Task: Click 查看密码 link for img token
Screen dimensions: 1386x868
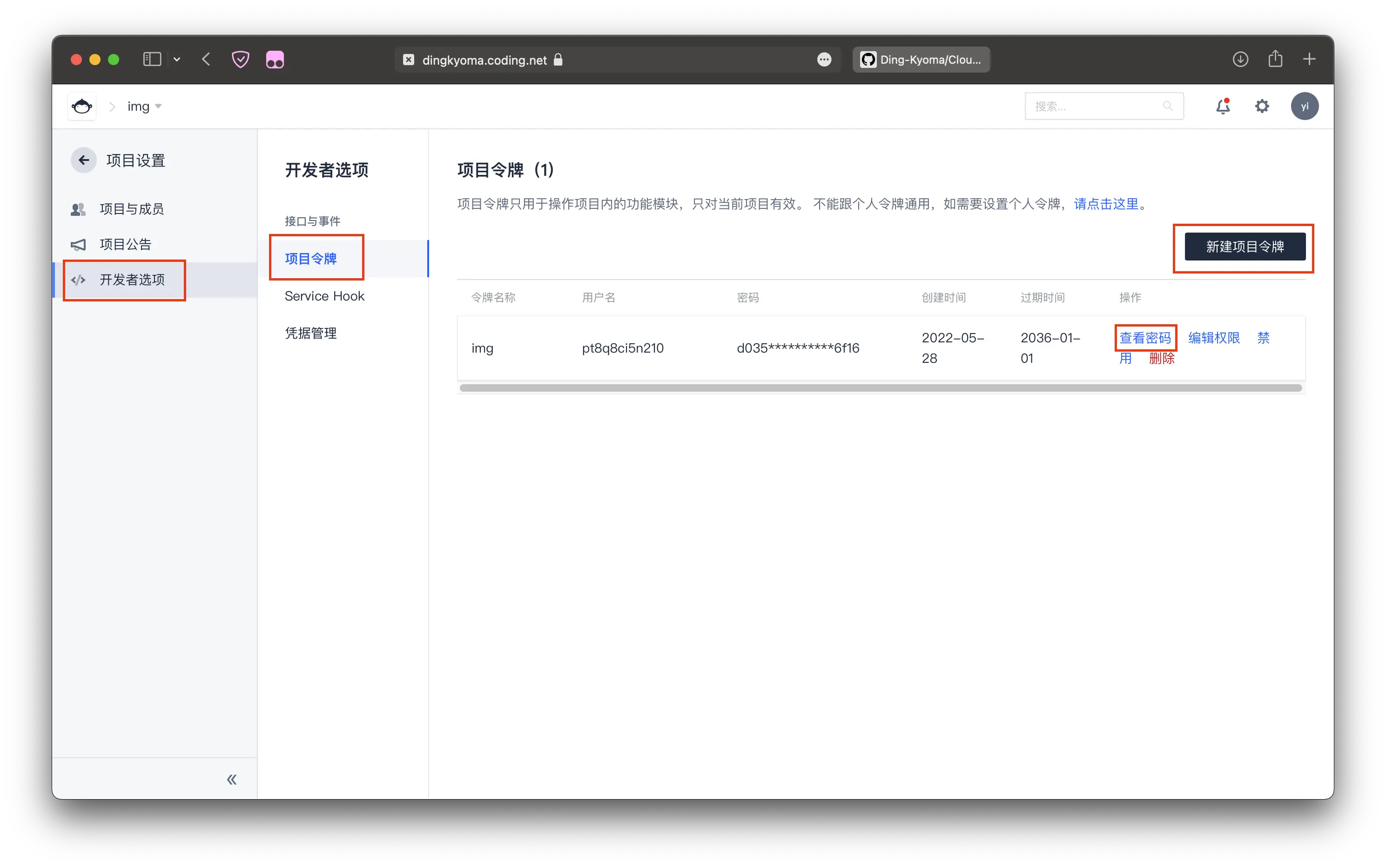Action: tap(1145, 338)
